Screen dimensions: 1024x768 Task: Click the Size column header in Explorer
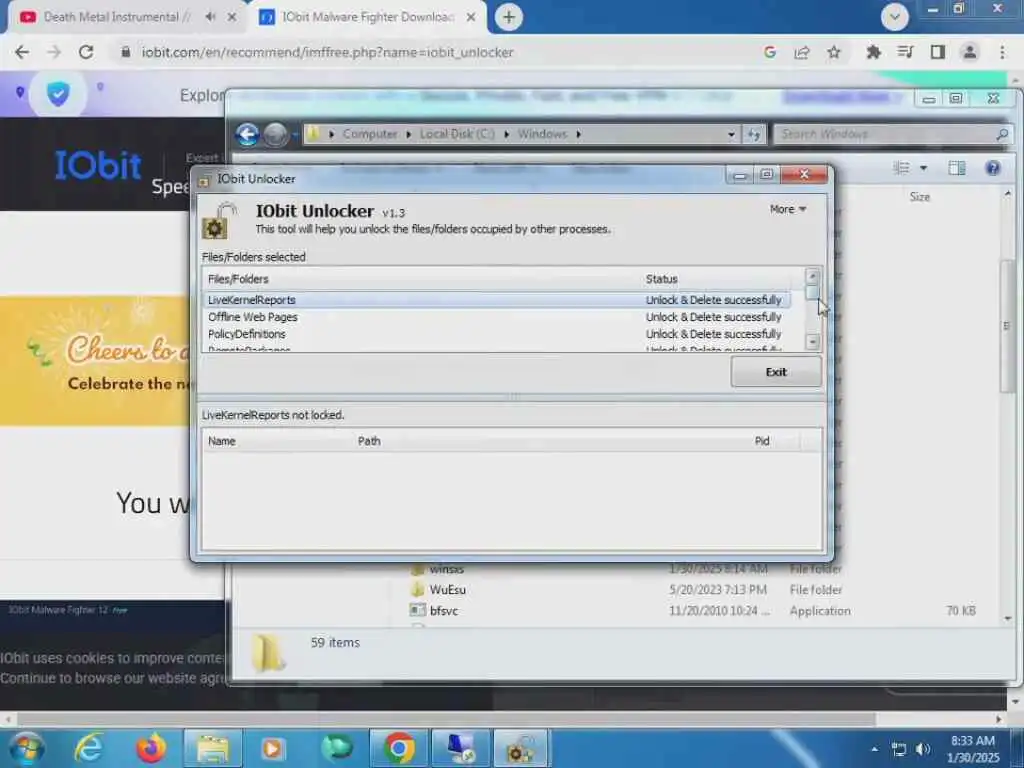tap(920, 197)
